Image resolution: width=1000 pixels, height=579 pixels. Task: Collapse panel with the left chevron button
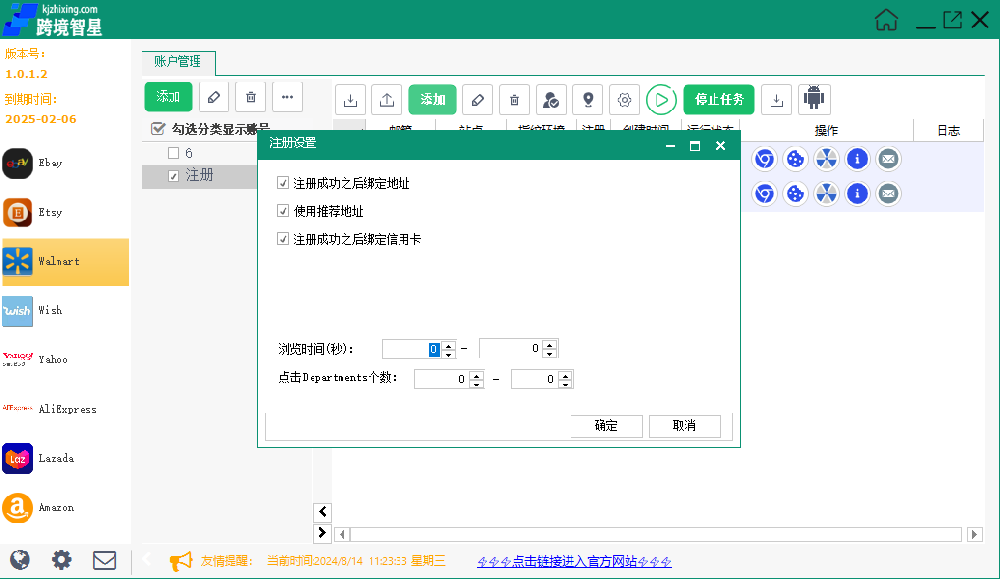tap(323, 512)
